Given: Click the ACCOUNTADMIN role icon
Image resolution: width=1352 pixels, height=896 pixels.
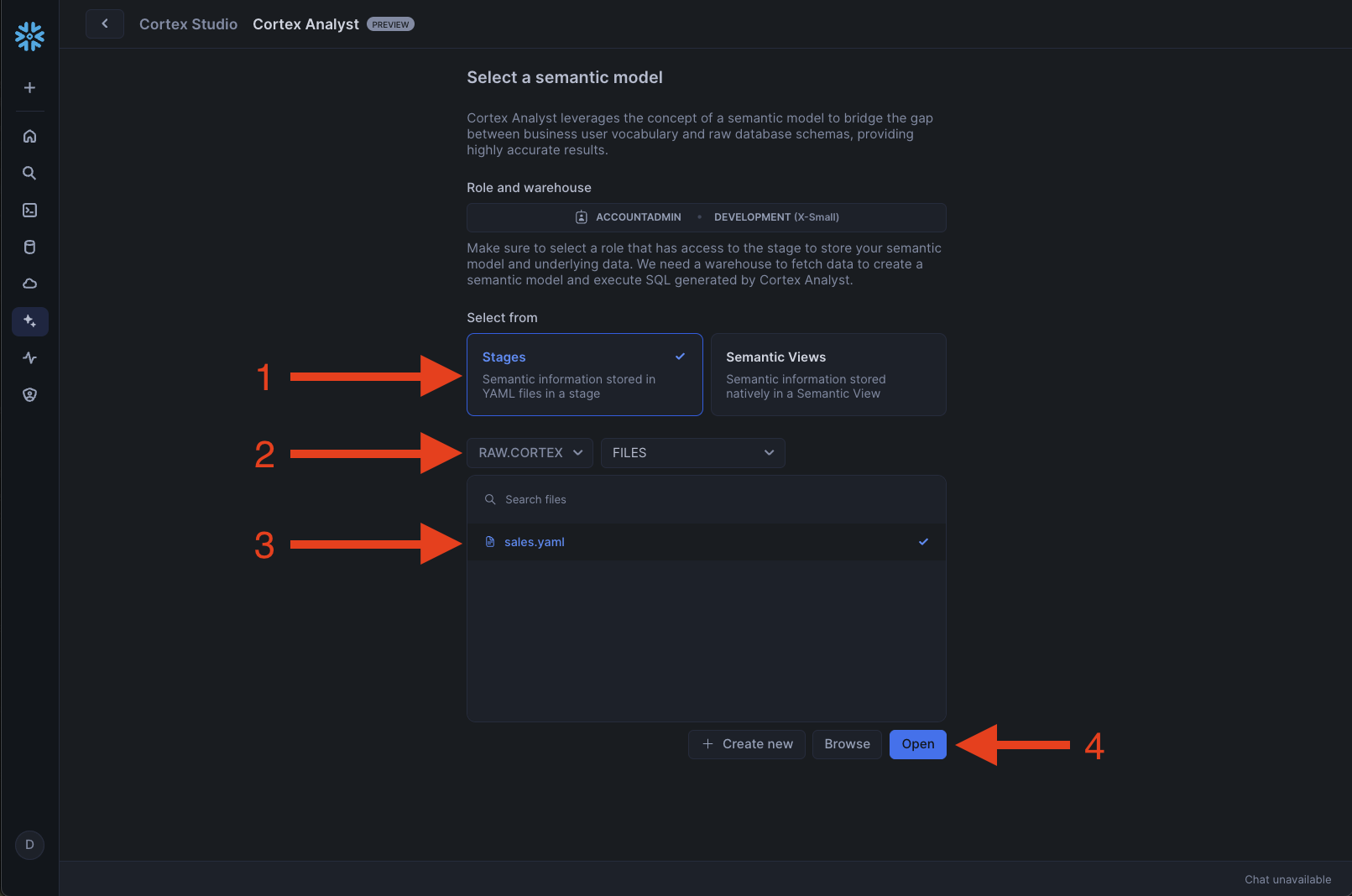Looking at the screenshot, I should tap(581, 217).
